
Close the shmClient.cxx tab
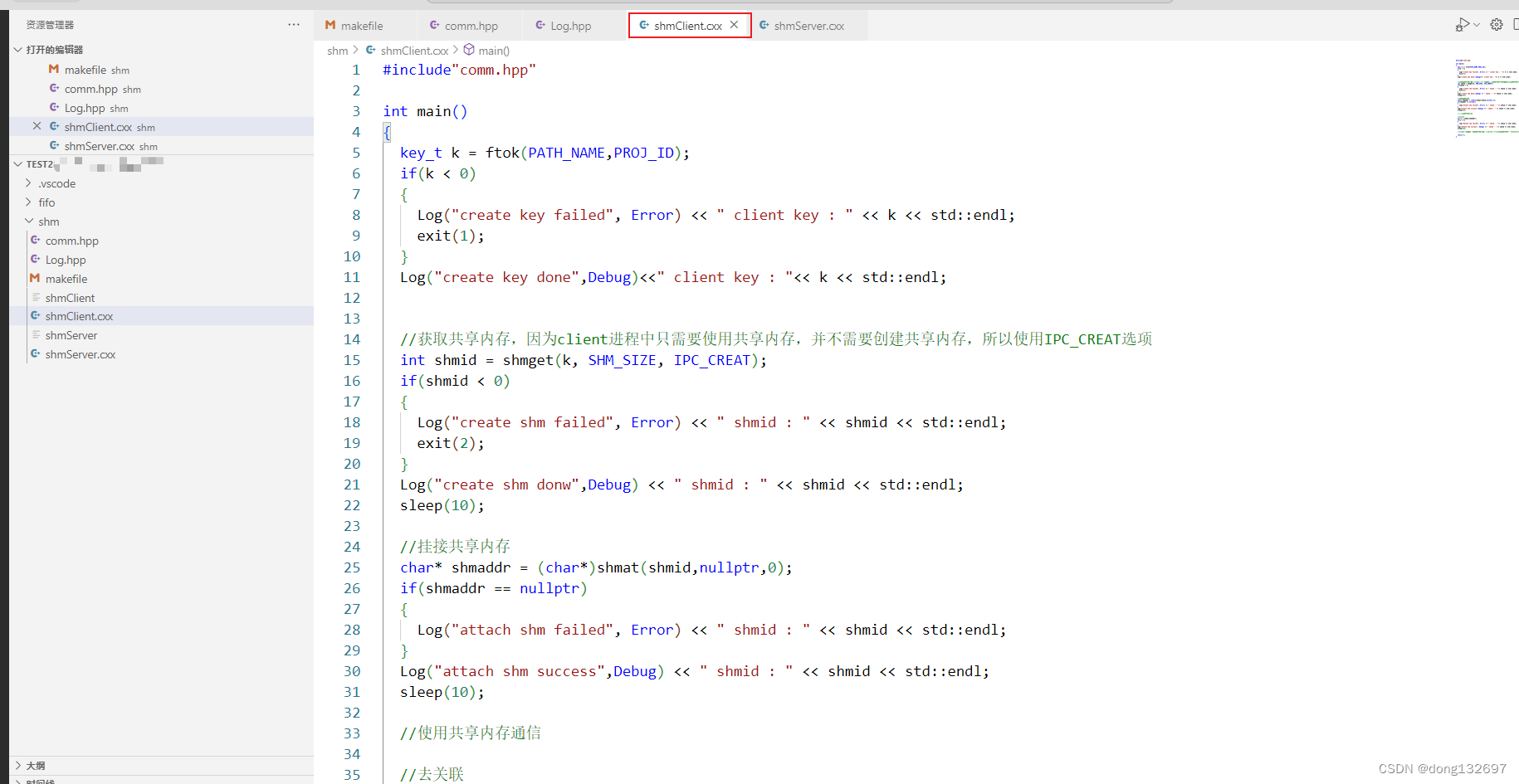pos(735,25)
